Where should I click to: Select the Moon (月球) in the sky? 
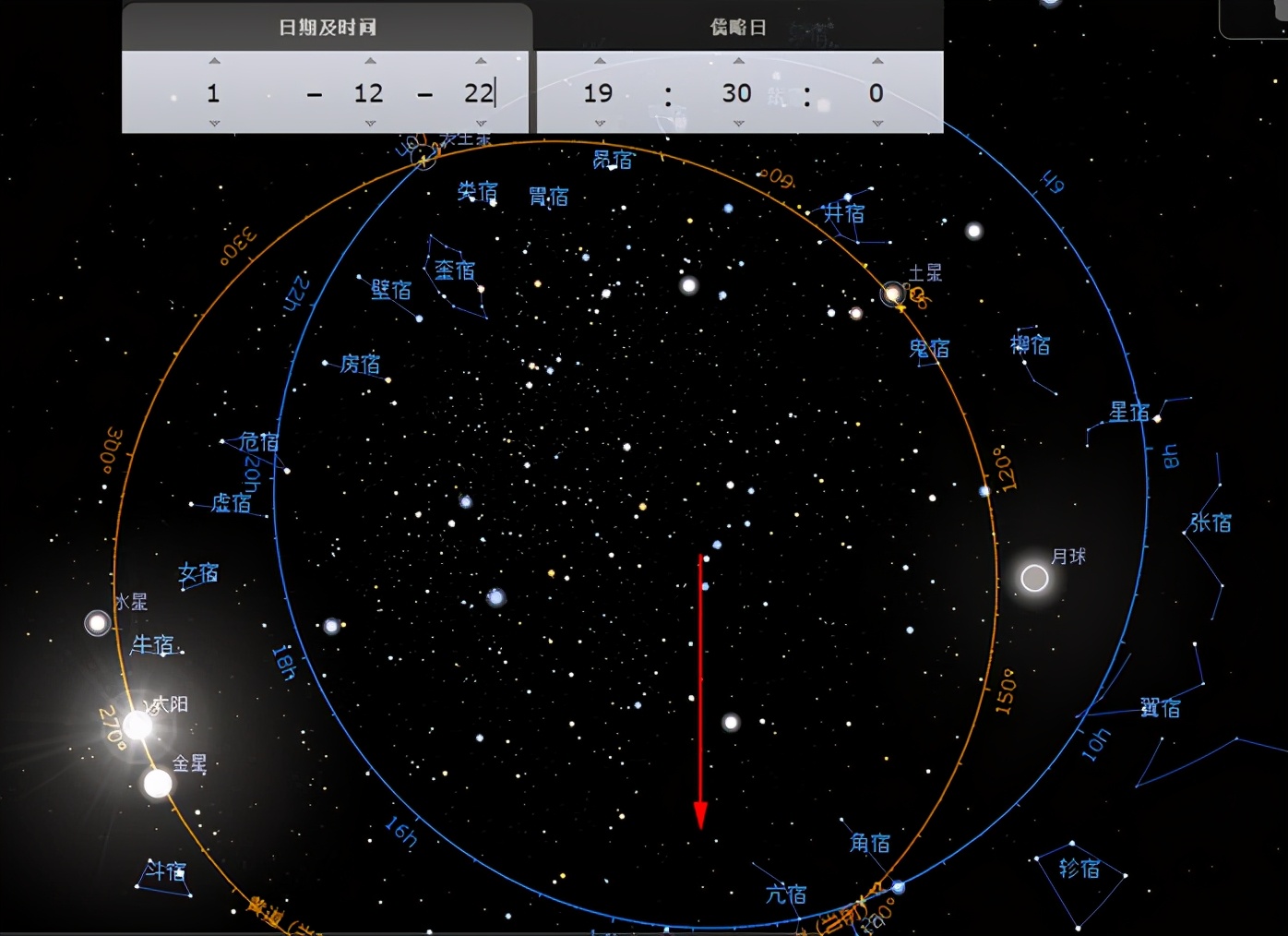tap(1034, 579)
